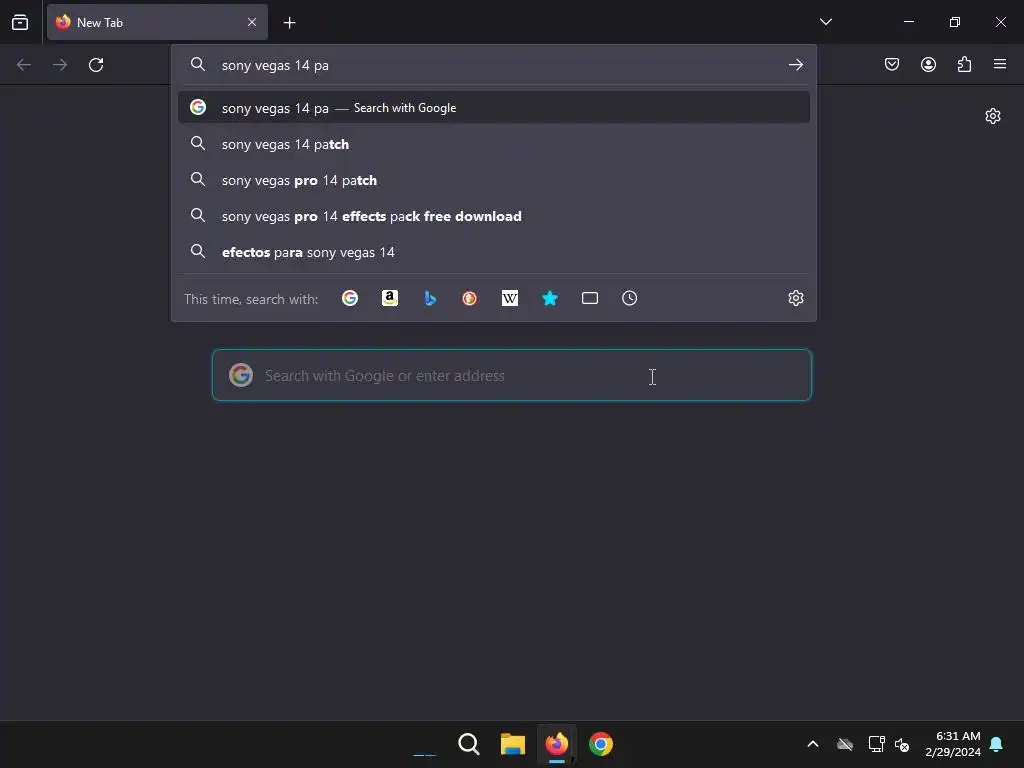The height and width of the screenshot is (768, 1024).
Task: Choose 'sony vegas pro 14 effects pack free download'
Action: 494,216
